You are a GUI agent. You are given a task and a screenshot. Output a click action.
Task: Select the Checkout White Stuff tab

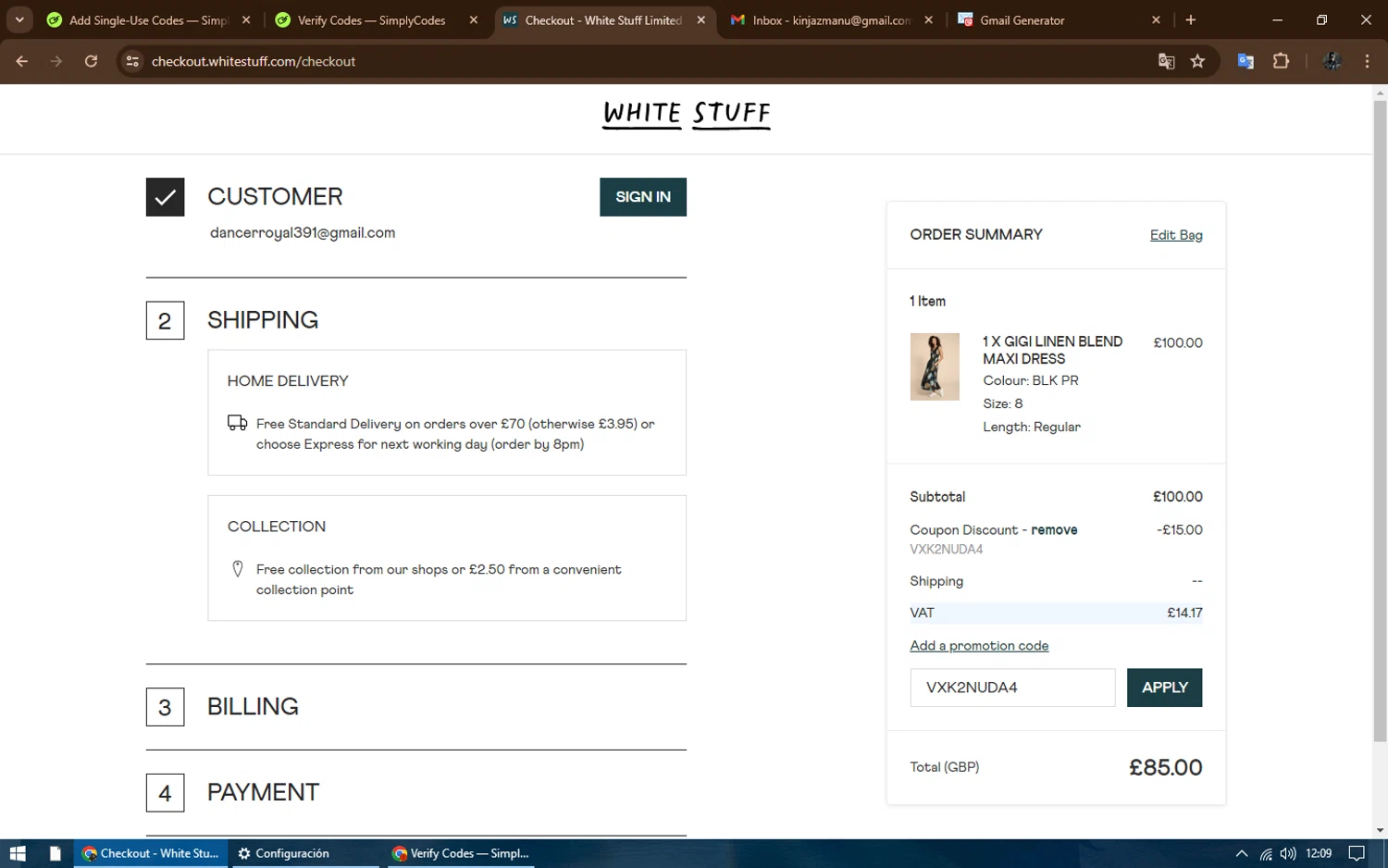pos(603,19)
